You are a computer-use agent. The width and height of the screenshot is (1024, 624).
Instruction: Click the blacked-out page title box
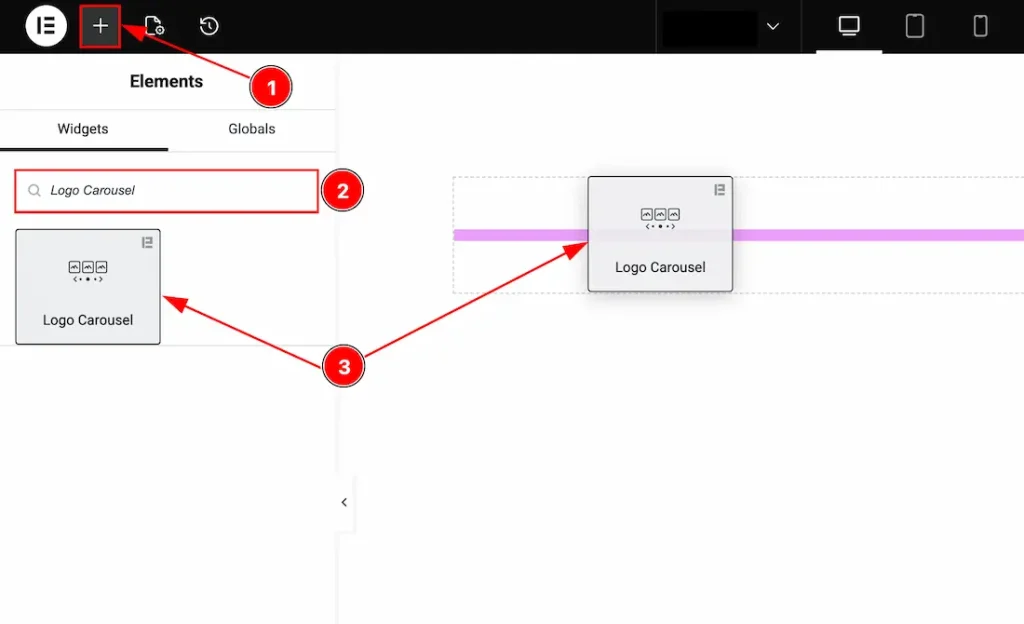tap(709, 28)
